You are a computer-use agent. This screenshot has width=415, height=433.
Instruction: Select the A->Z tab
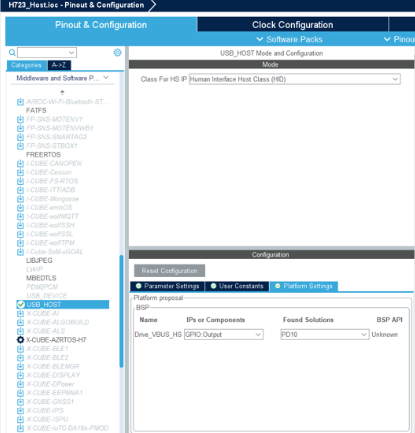point(59,65)
